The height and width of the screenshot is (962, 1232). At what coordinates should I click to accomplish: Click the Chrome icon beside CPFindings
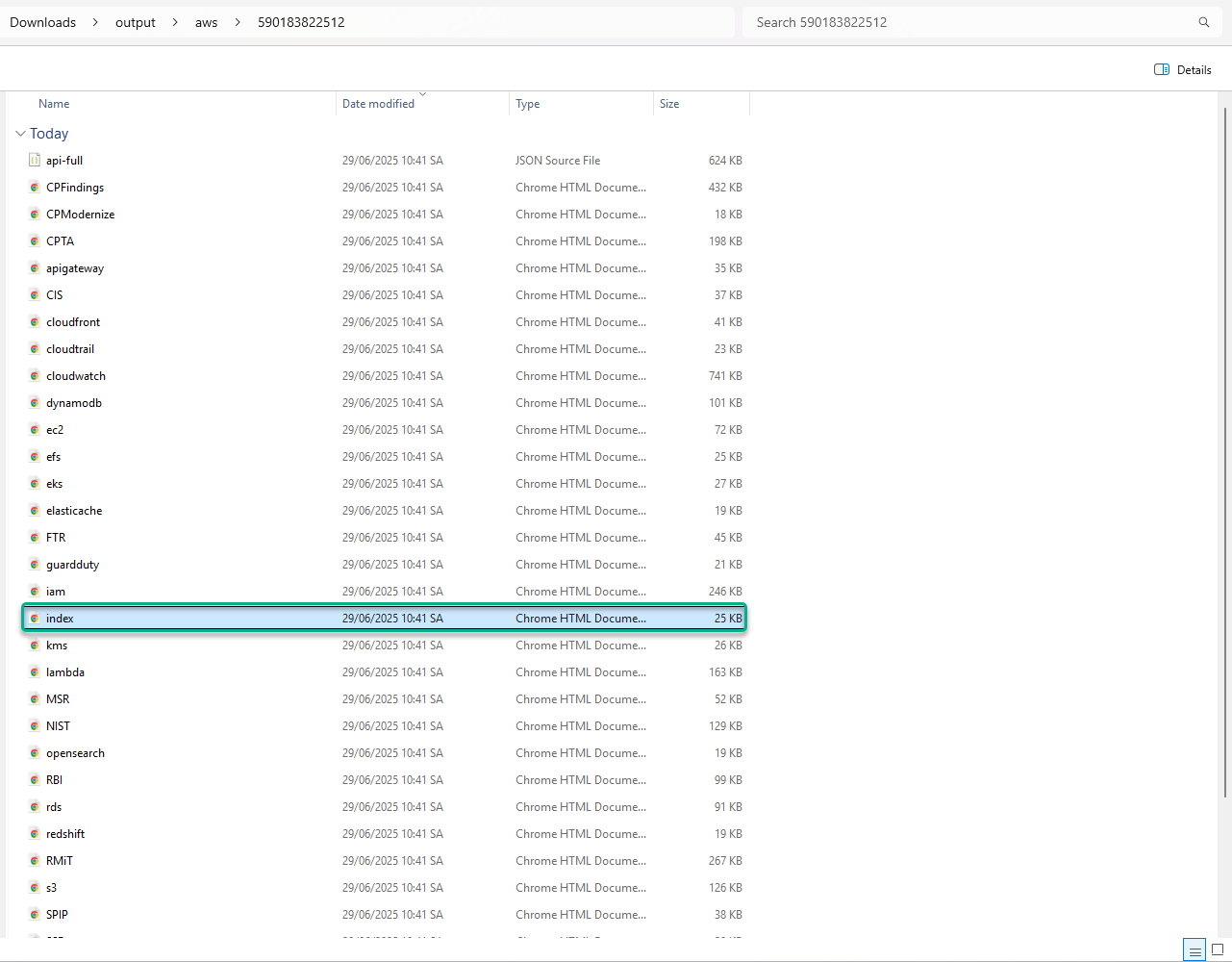click(35, 188)
